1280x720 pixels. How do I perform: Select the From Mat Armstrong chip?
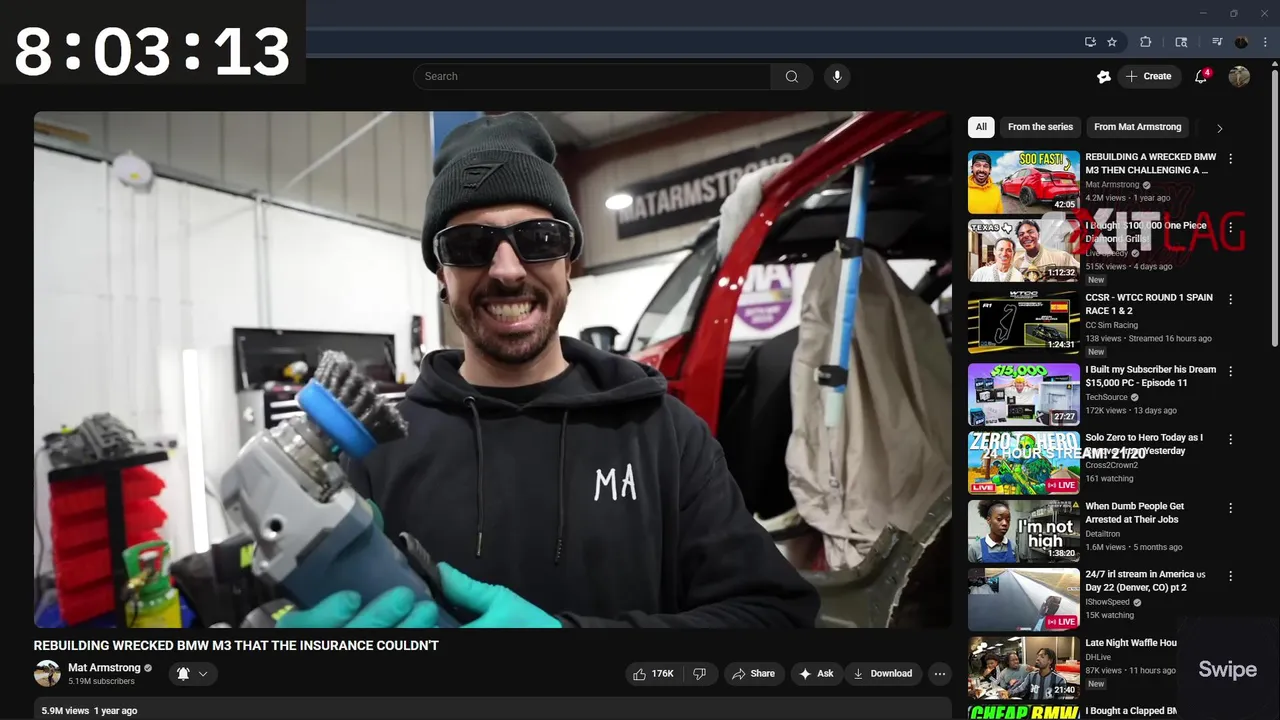1137,127
